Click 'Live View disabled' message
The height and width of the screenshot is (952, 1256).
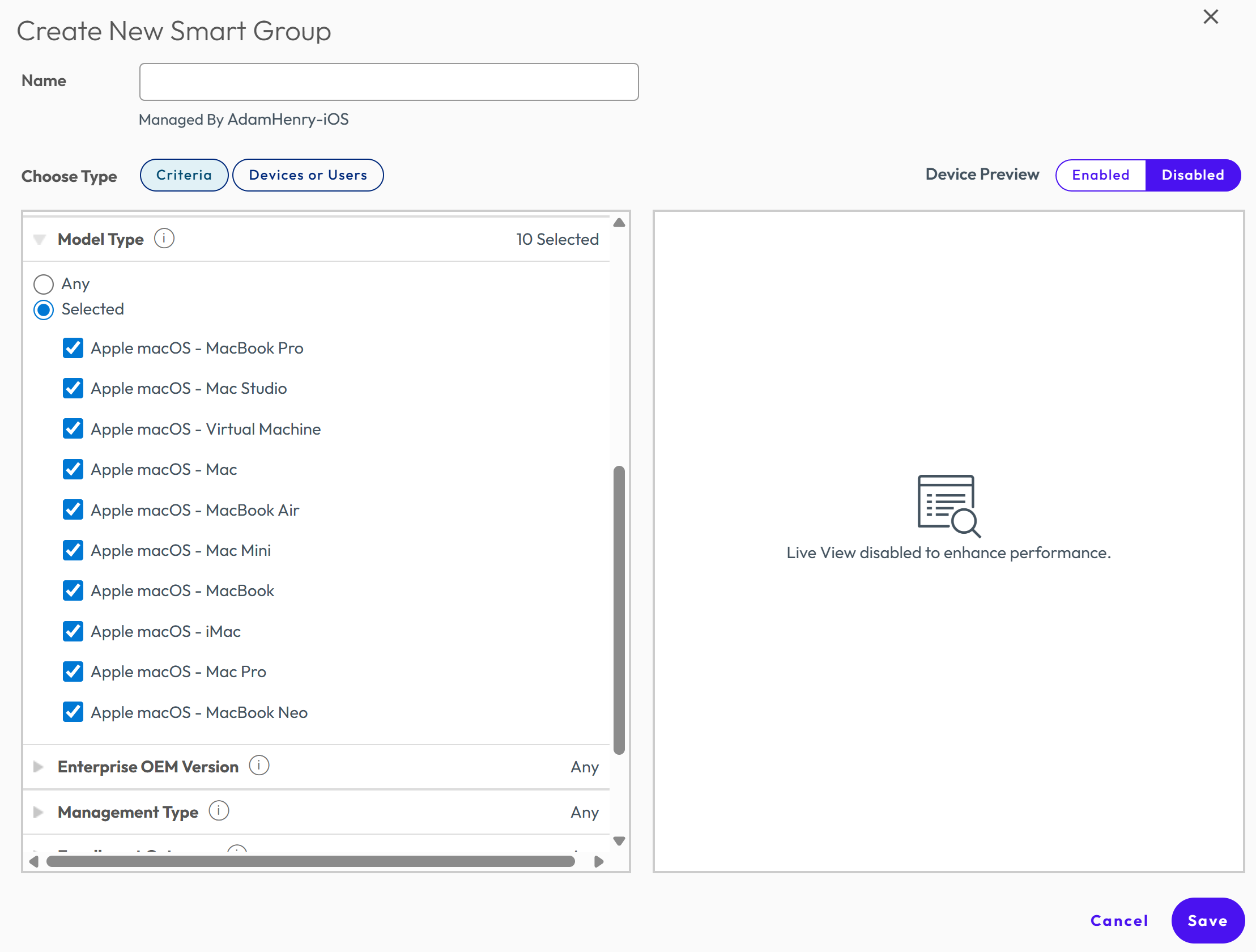pos(948,552)
